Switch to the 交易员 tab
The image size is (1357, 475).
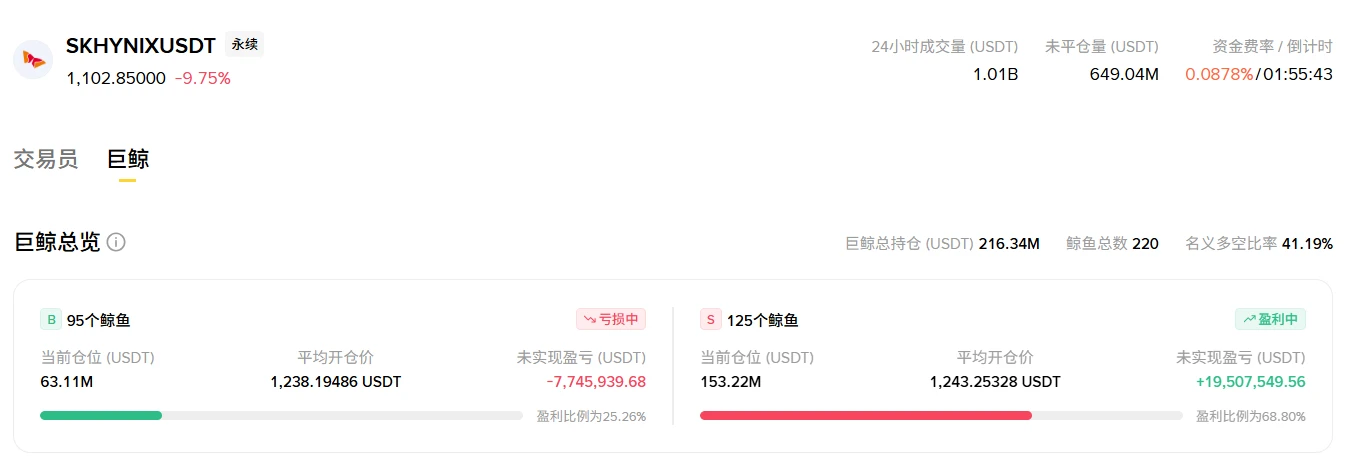(46, 159)
